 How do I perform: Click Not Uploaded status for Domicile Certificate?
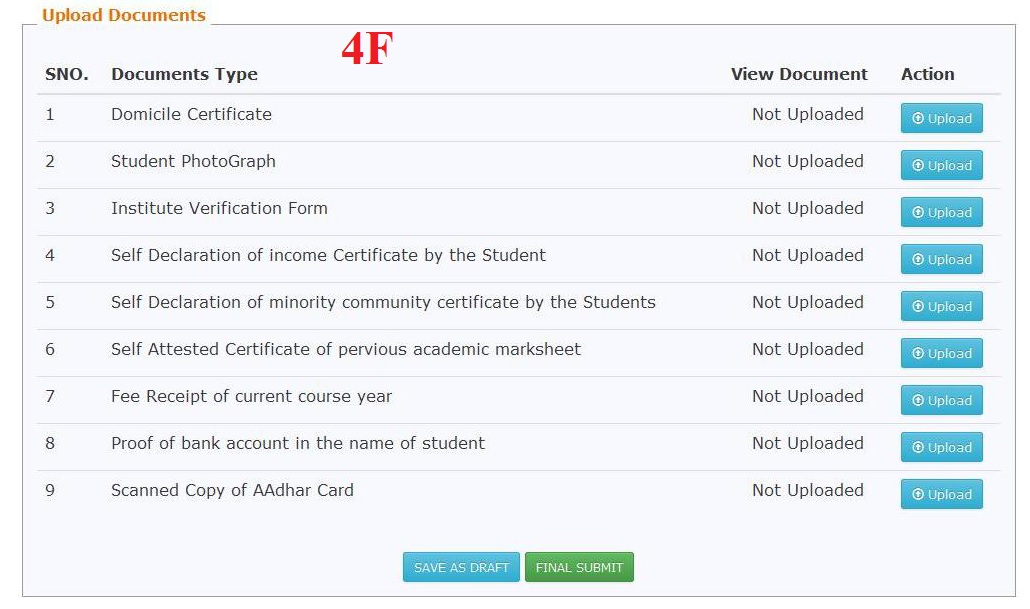(x=808, y=114)
